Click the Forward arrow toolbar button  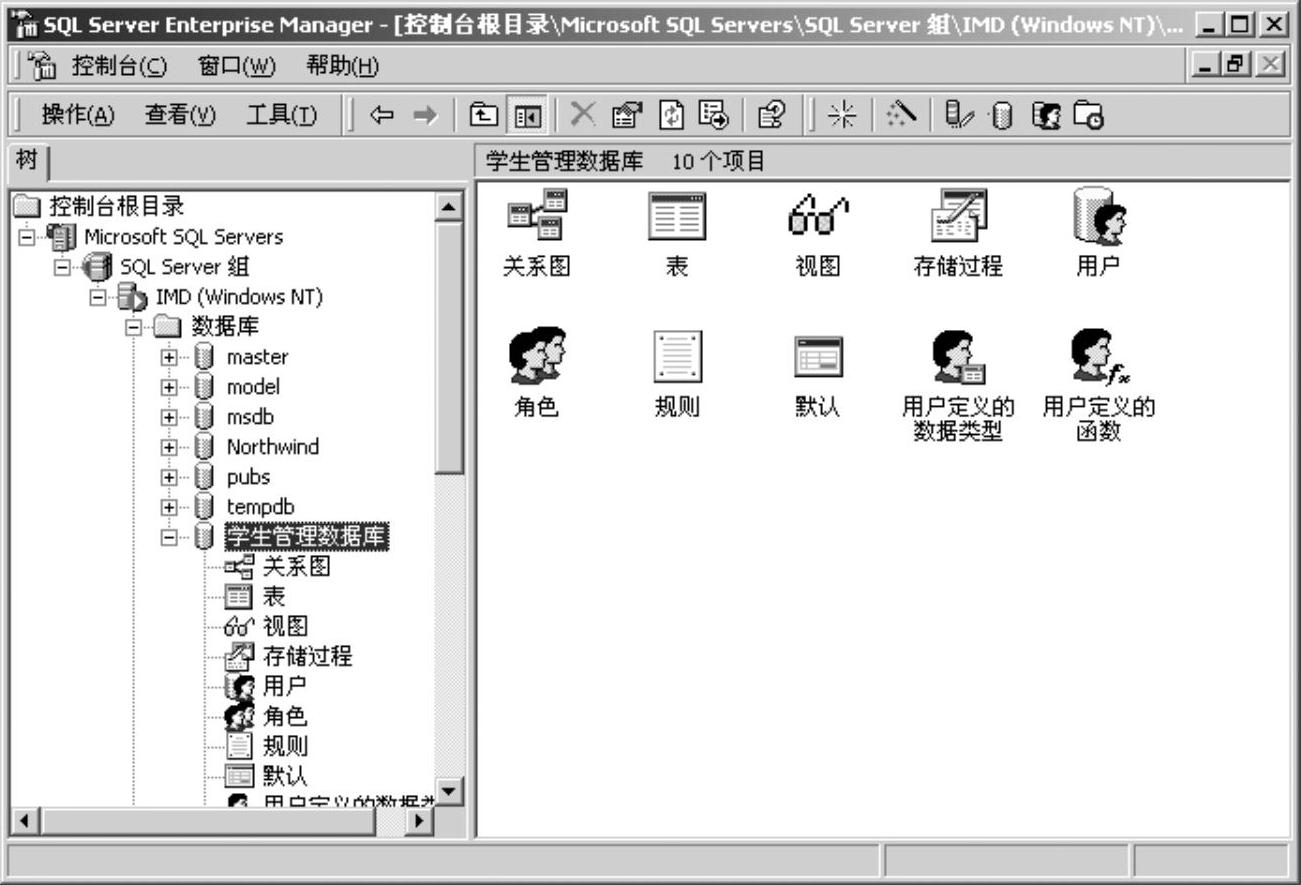425,116
